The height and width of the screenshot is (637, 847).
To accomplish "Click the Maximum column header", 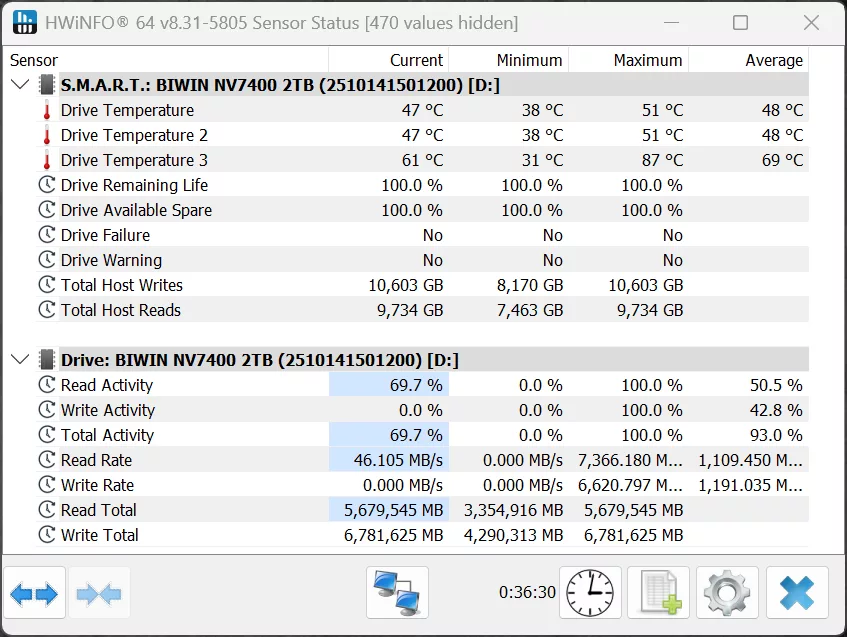I will (x=628, y=60).
